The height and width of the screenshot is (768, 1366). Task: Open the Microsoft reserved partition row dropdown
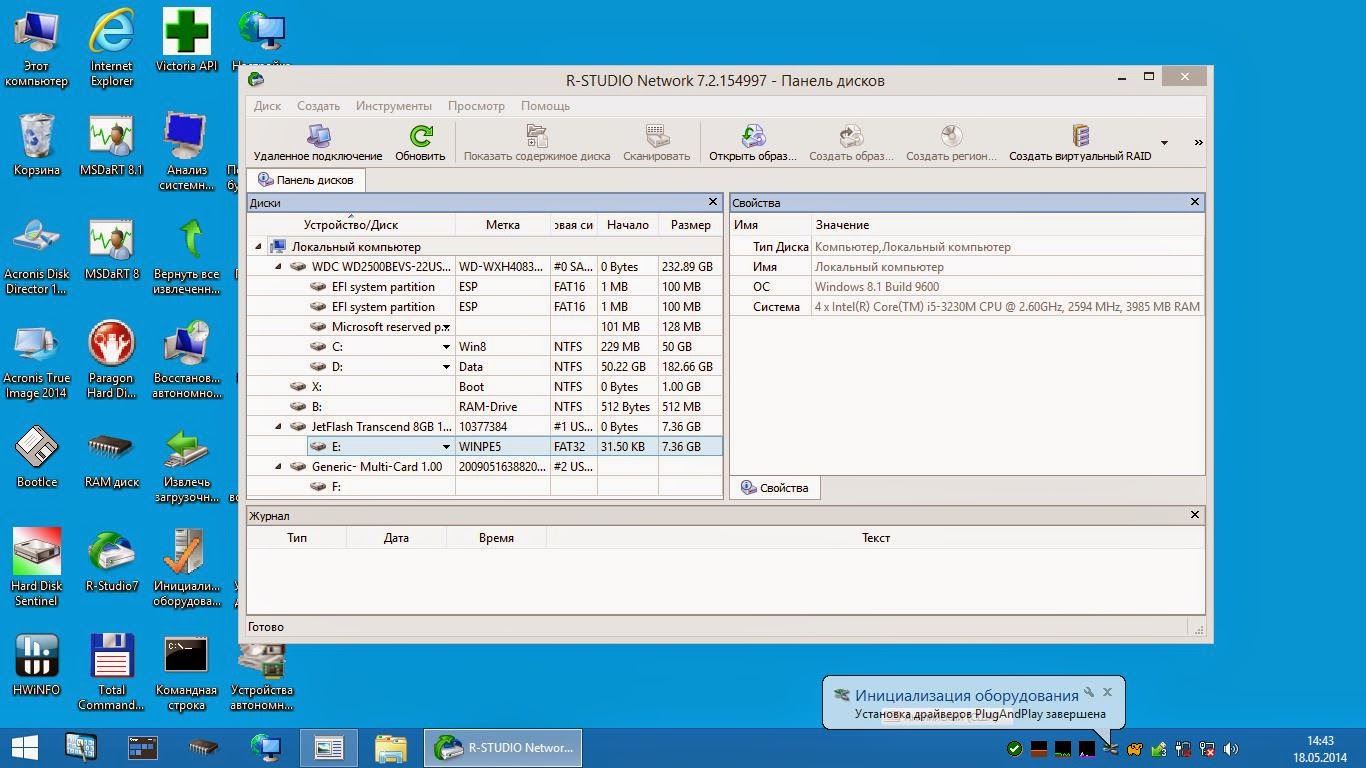(x=446, y=327)
